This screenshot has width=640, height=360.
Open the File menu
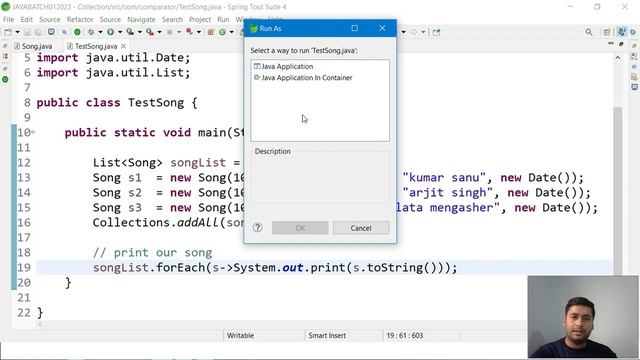[8, 19]
